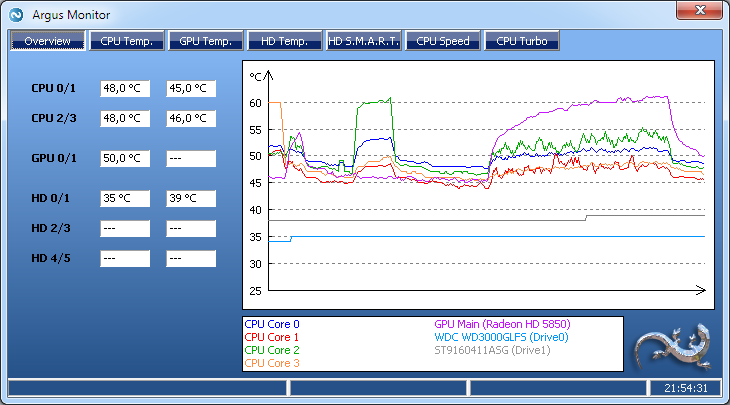Click the GPU 0 temperature field 50,0 °C

pyautogui.click(x=125, y=158)
